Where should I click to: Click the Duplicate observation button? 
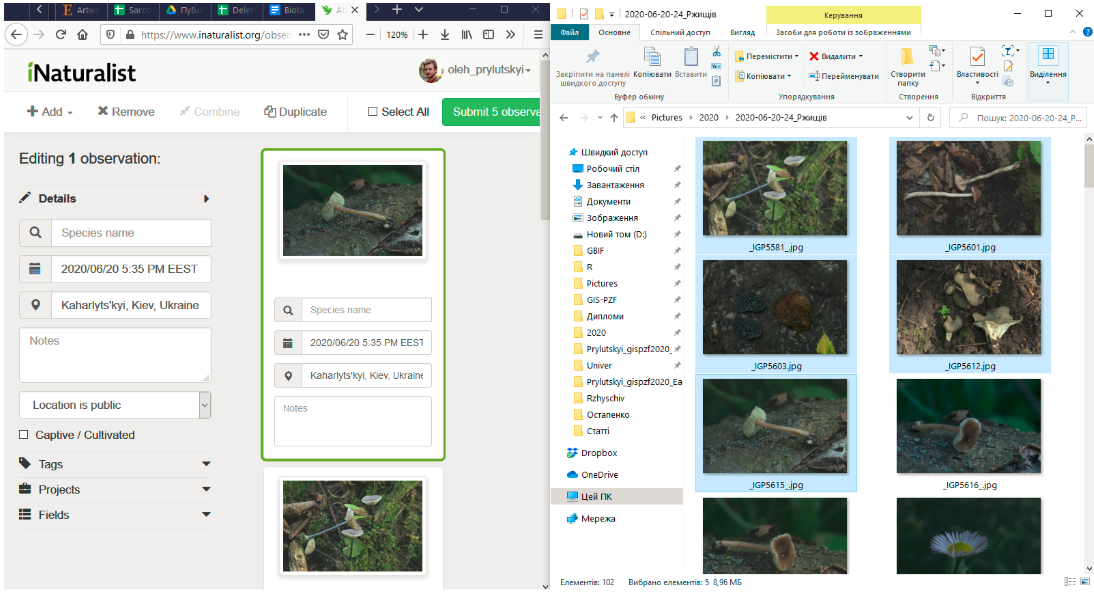(295, 112)
